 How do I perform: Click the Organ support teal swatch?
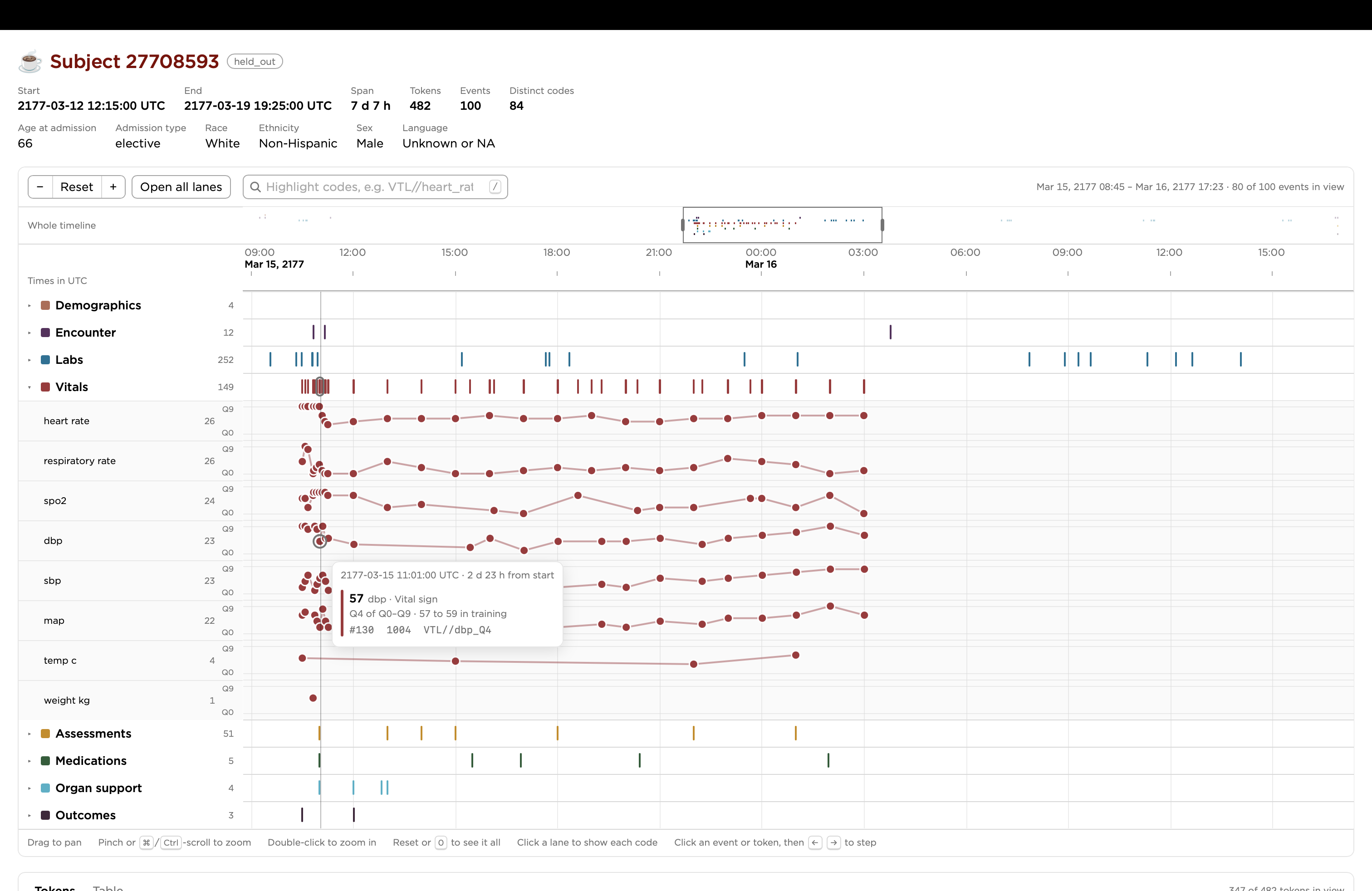click(x=45, y=788)
